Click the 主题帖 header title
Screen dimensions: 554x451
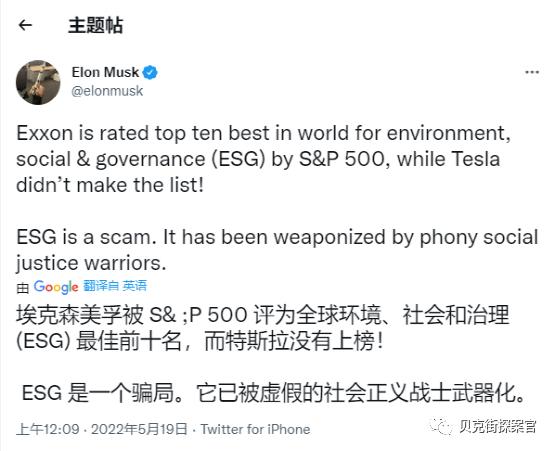95,26
